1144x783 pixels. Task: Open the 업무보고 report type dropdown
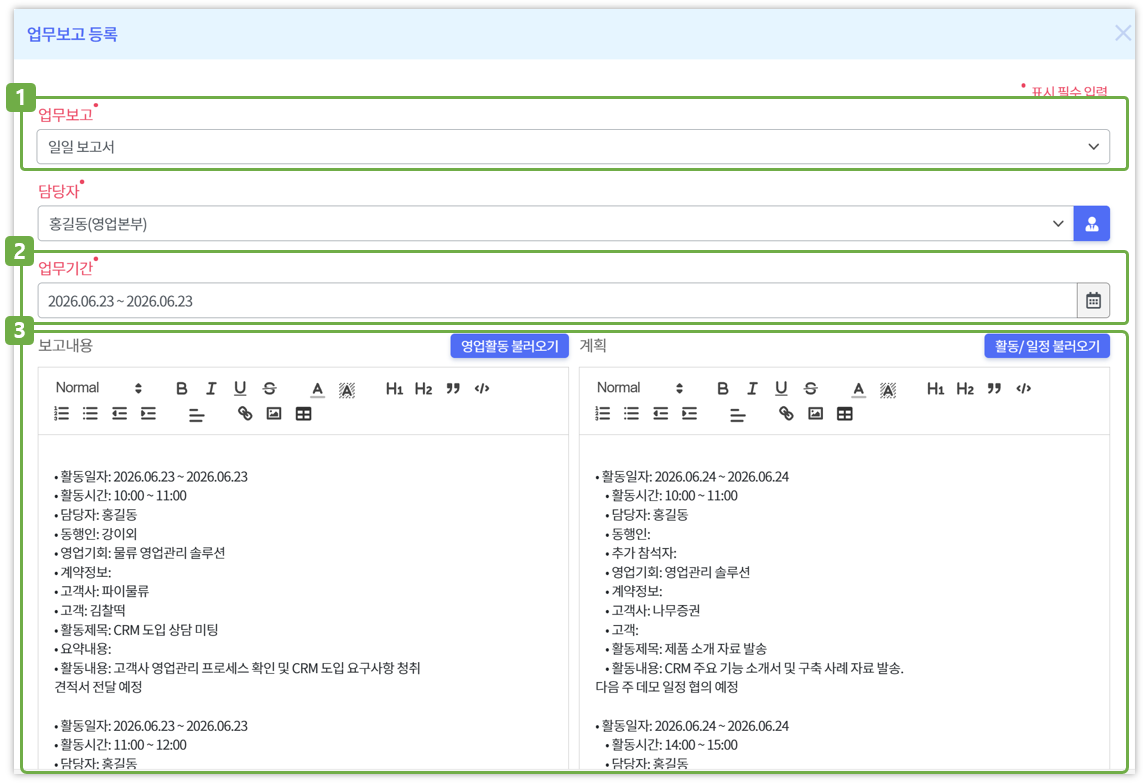click(573, 147)
